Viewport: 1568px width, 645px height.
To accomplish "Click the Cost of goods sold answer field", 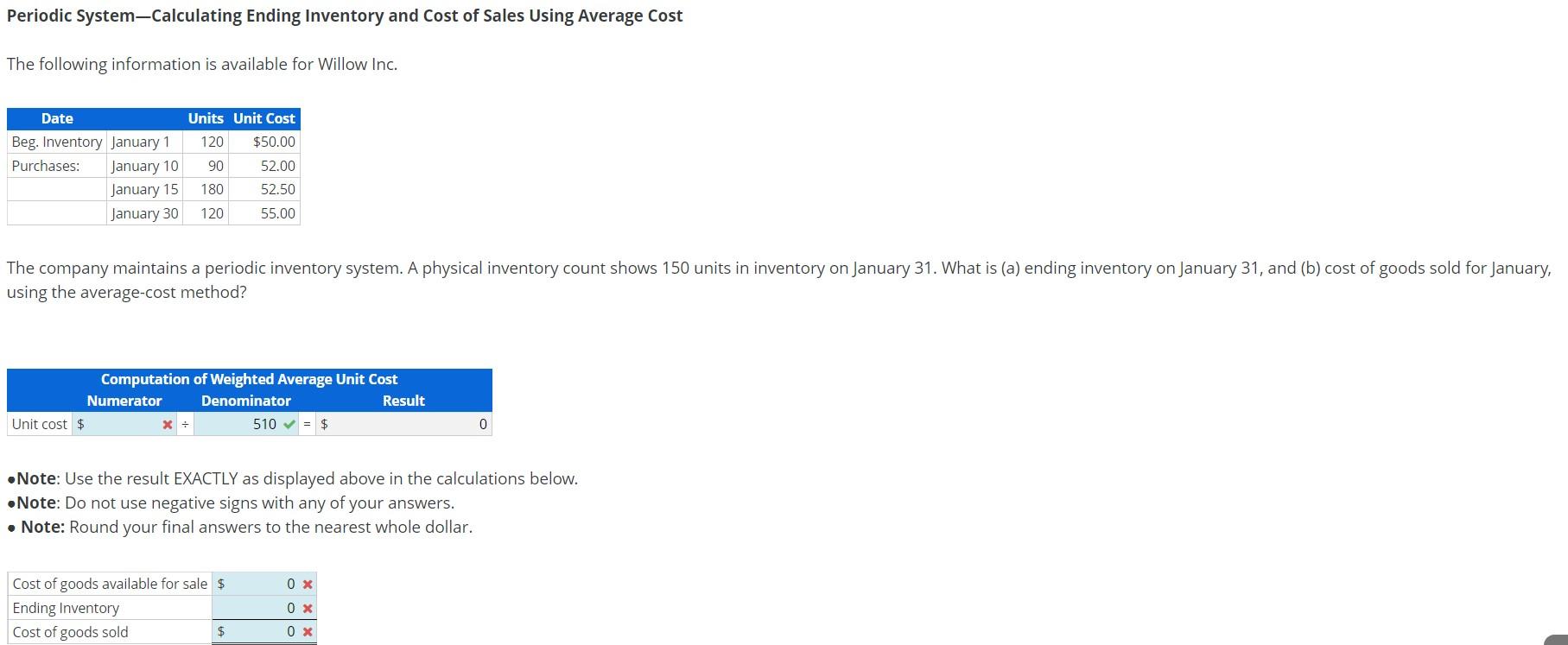I will point(263,631).
